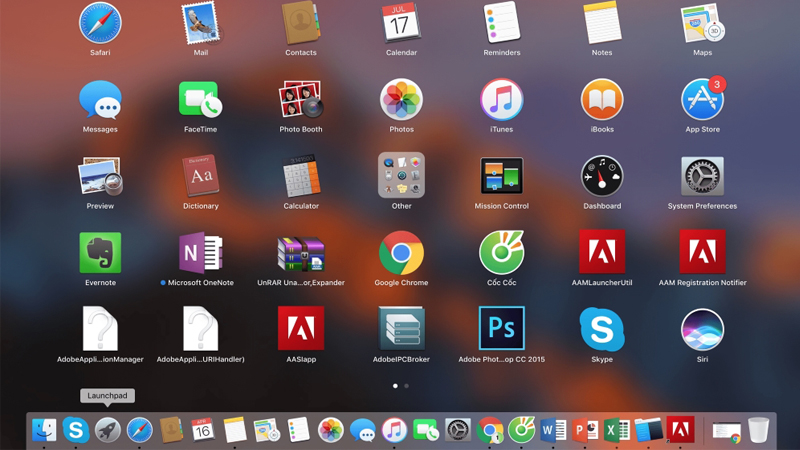Open System Preferences from the Dock
The height and width of the screenshot is (450, 800).
click(458, 430)
